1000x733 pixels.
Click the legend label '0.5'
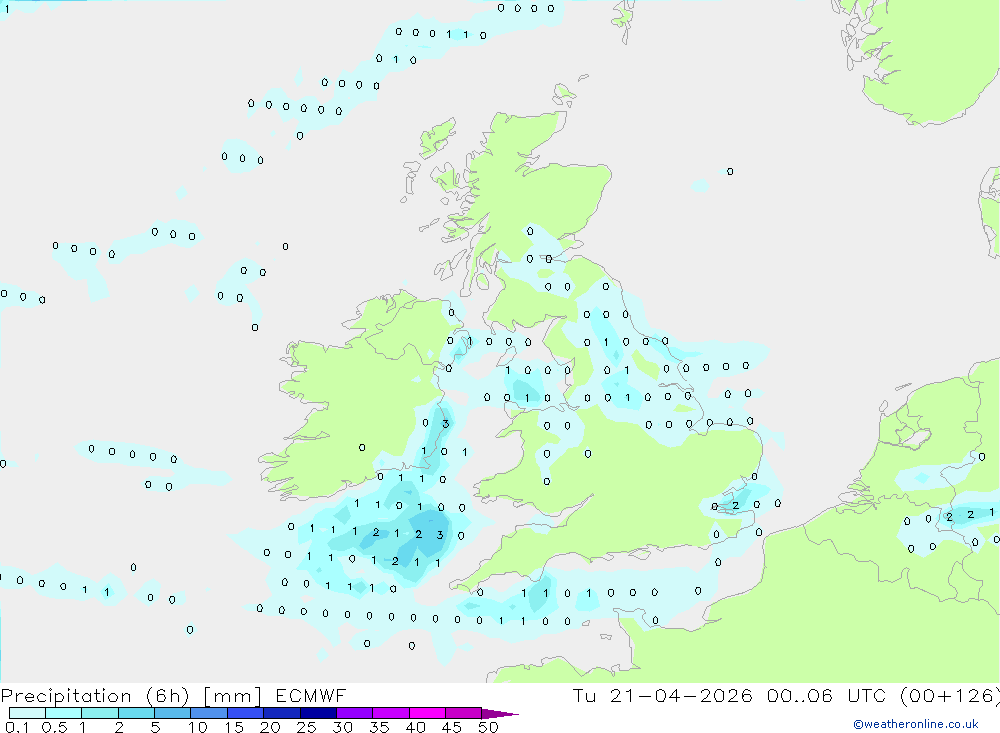(54, 727)
